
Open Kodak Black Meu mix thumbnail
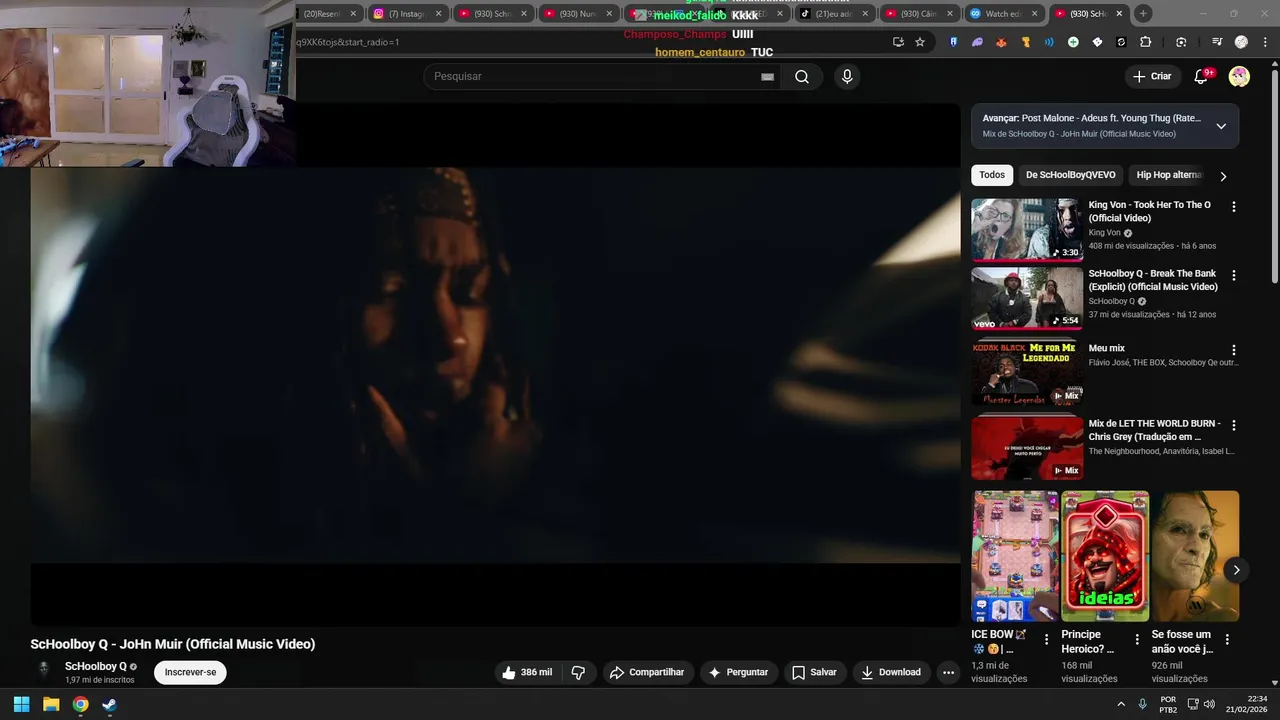coord(1027,373)
